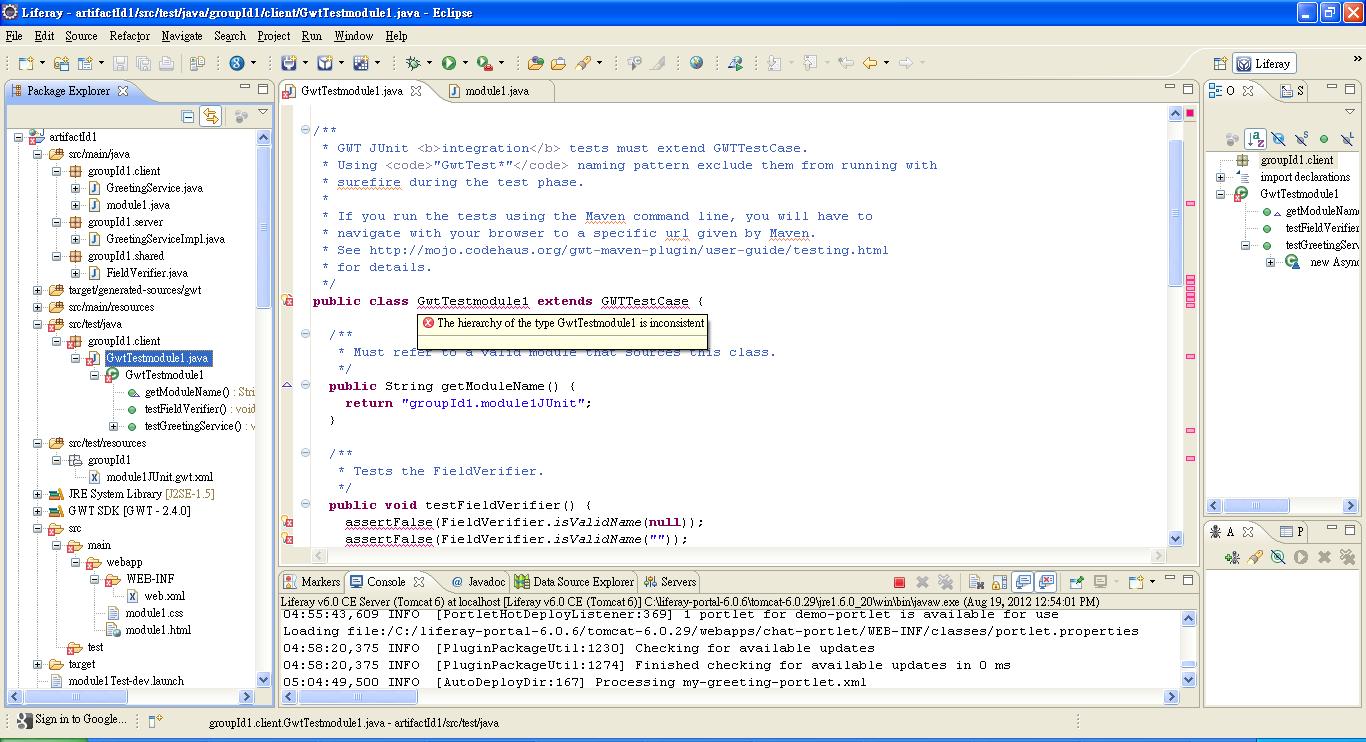The height and width of the screenshot is (742, 1366).
Task: Select web.xml under WEB-INF
Action: click(x=164, y=596)
